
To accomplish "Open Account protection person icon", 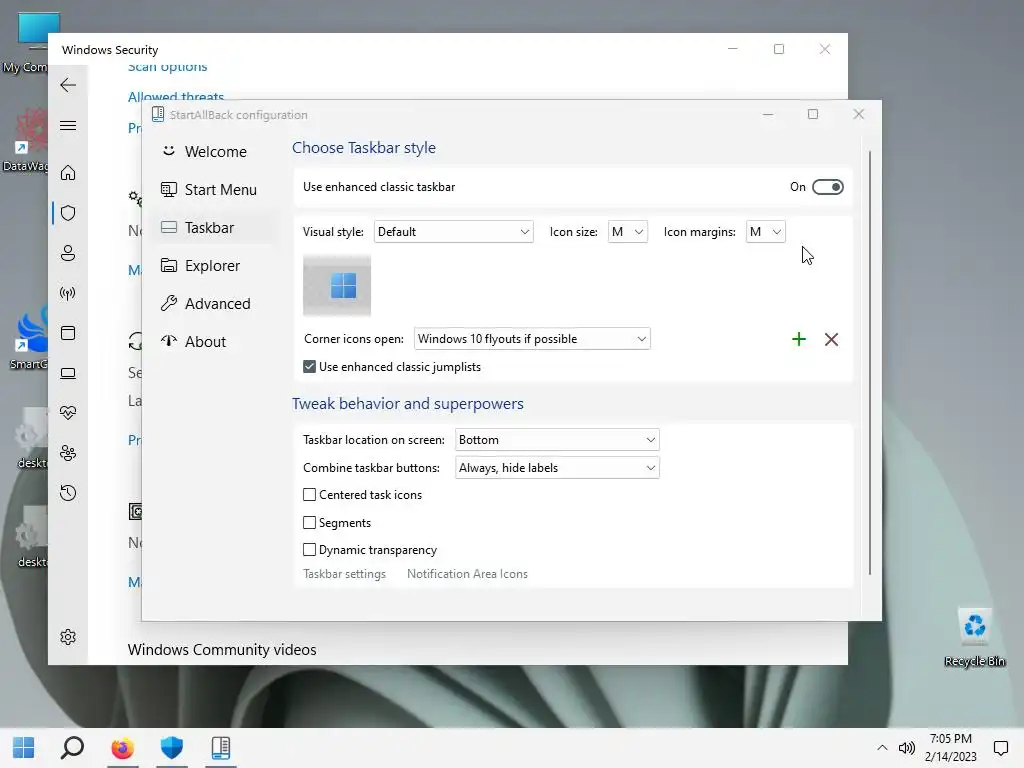I will [68, 253].
